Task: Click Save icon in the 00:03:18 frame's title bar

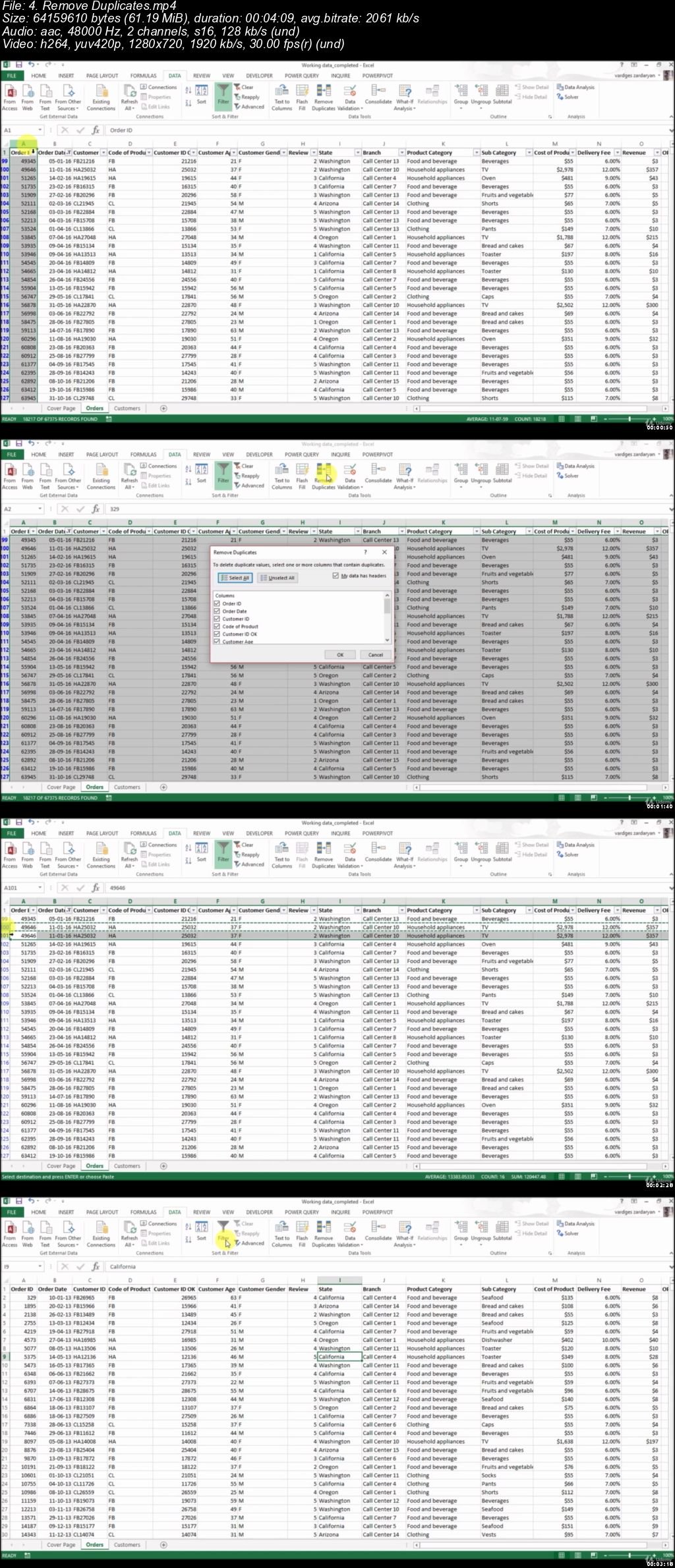Action: point(18,1201)
